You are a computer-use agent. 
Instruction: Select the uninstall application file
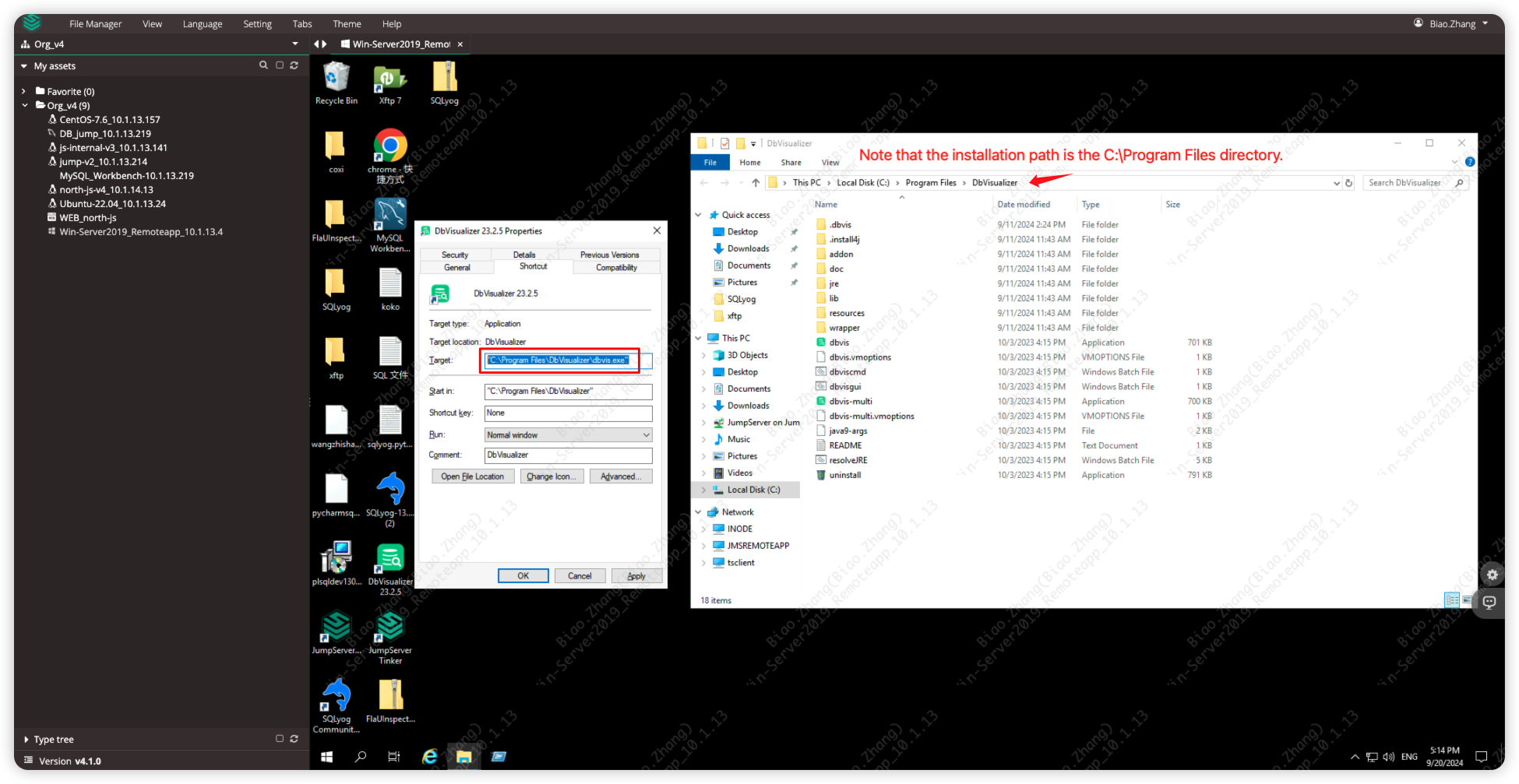click(x=844, y=475)
